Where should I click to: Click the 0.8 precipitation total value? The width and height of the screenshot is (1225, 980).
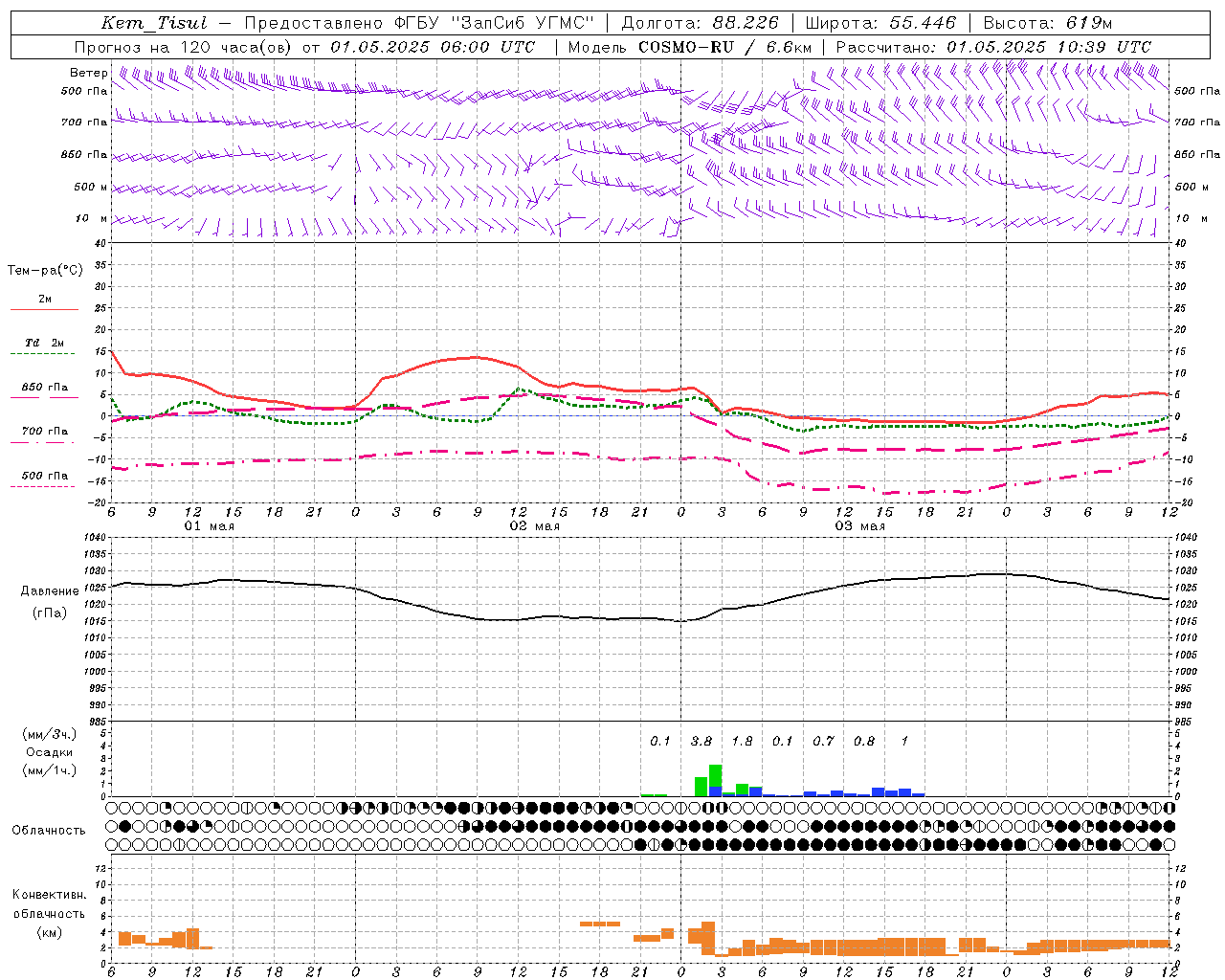(864, 741)
